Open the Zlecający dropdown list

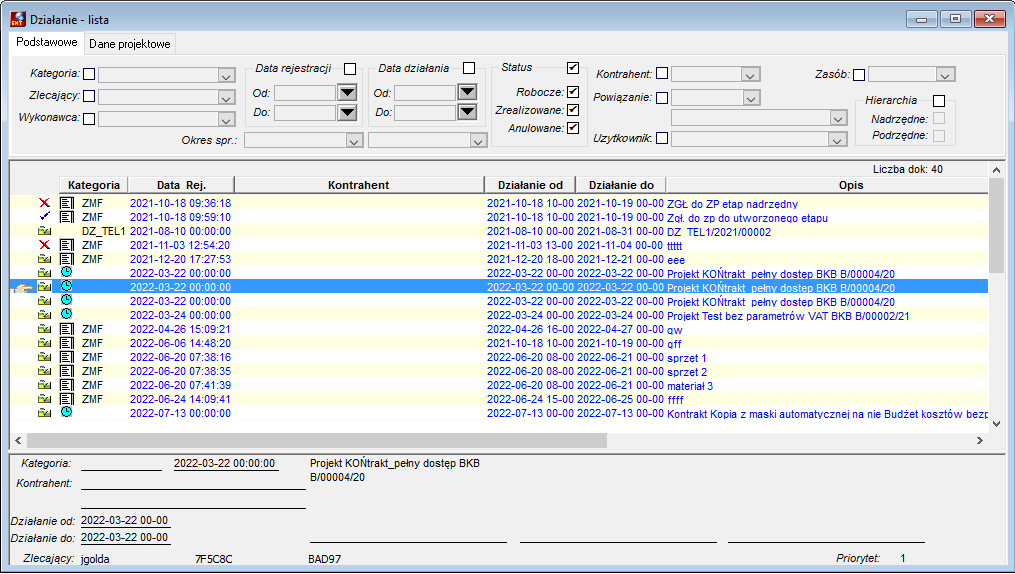226,98
